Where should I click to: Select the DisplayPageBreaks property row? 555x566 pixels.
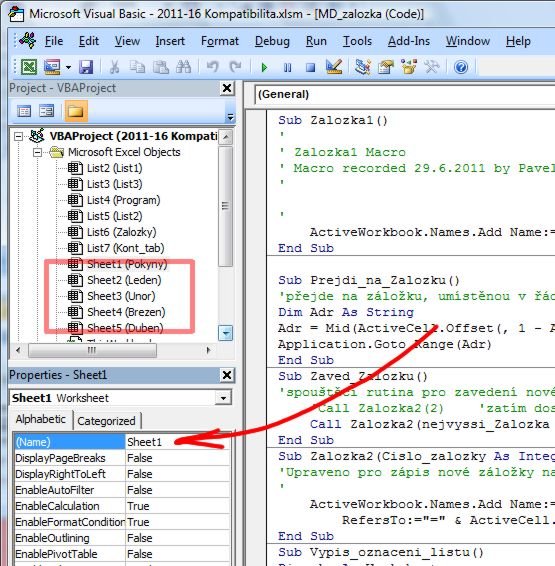point(122,458)
